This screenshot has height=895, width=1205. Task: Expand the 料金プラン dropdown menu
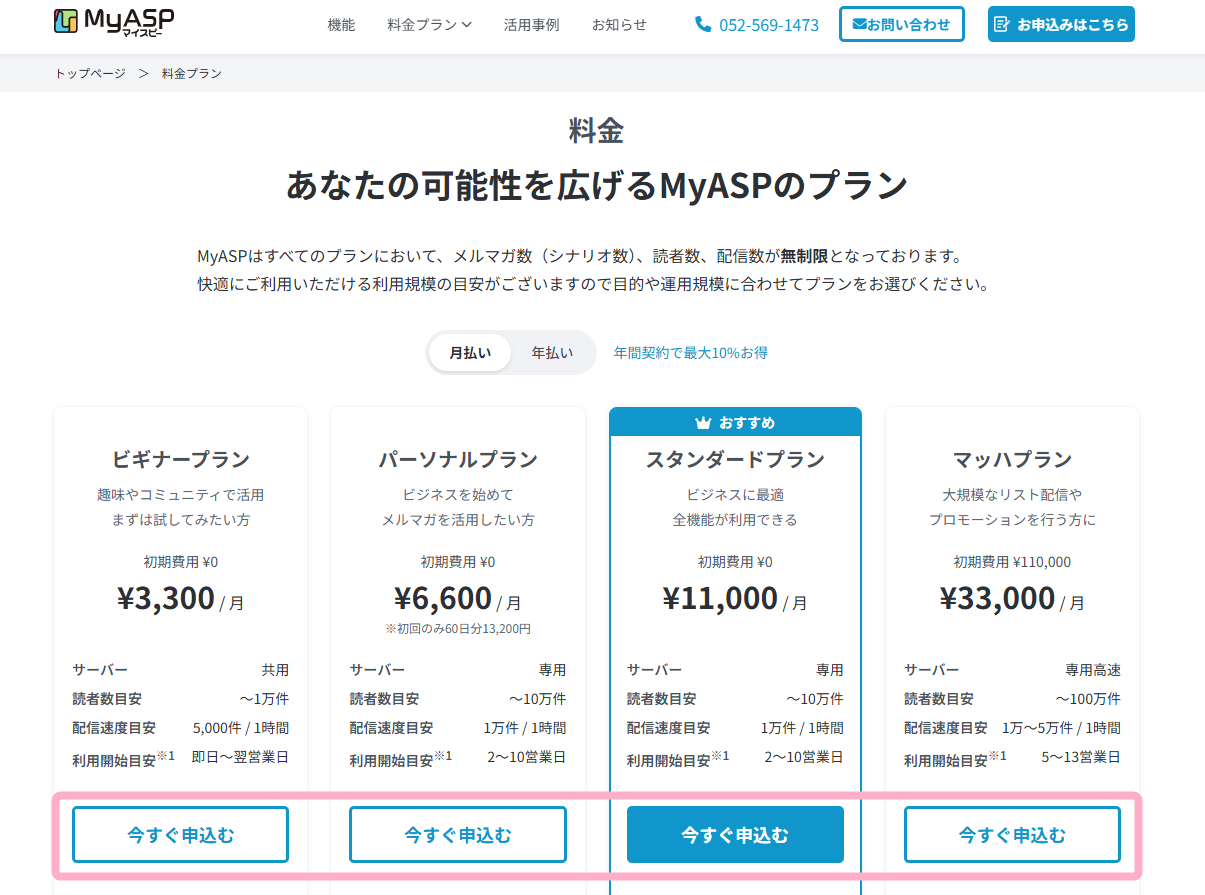pyautogui.click(x=429, y=25)
